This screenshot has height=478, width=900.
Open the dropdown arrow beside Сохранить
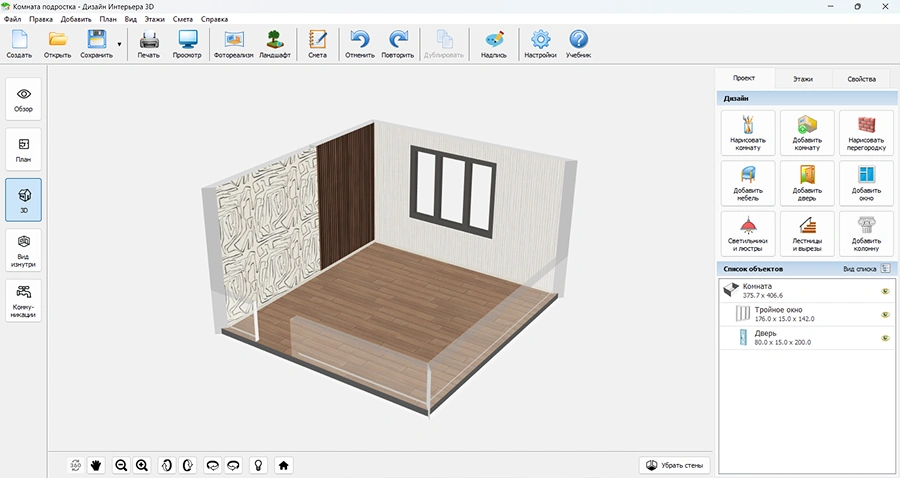coord(120,44)
